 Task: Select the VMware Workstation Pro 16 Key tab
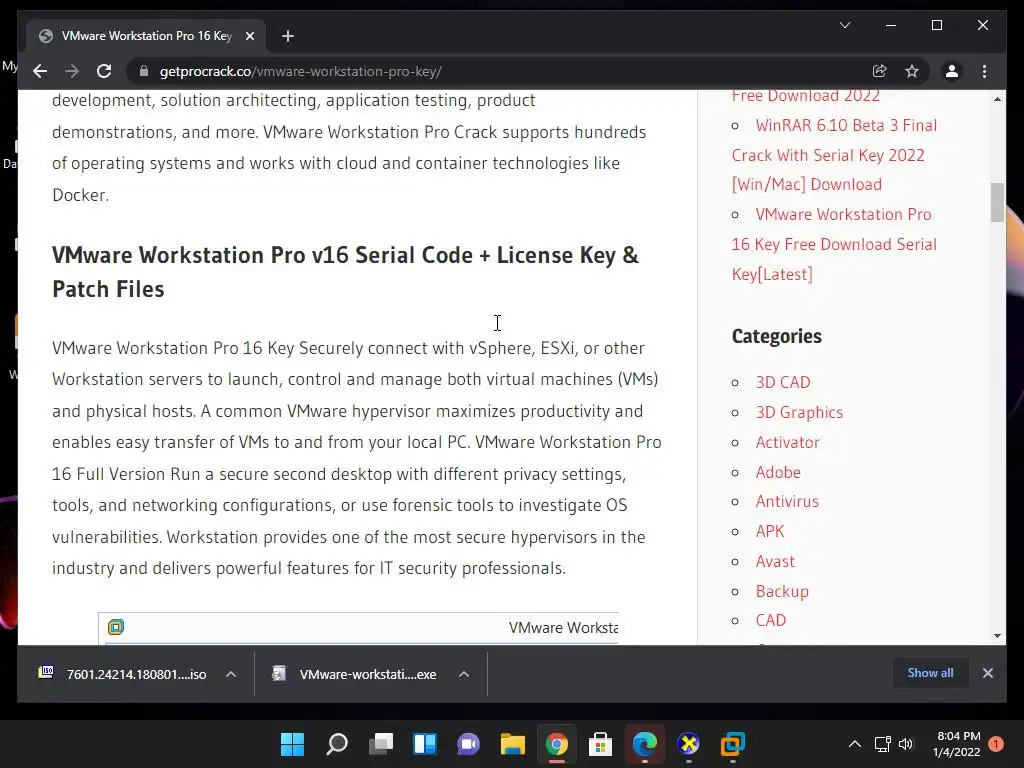[x=146, y=36]
